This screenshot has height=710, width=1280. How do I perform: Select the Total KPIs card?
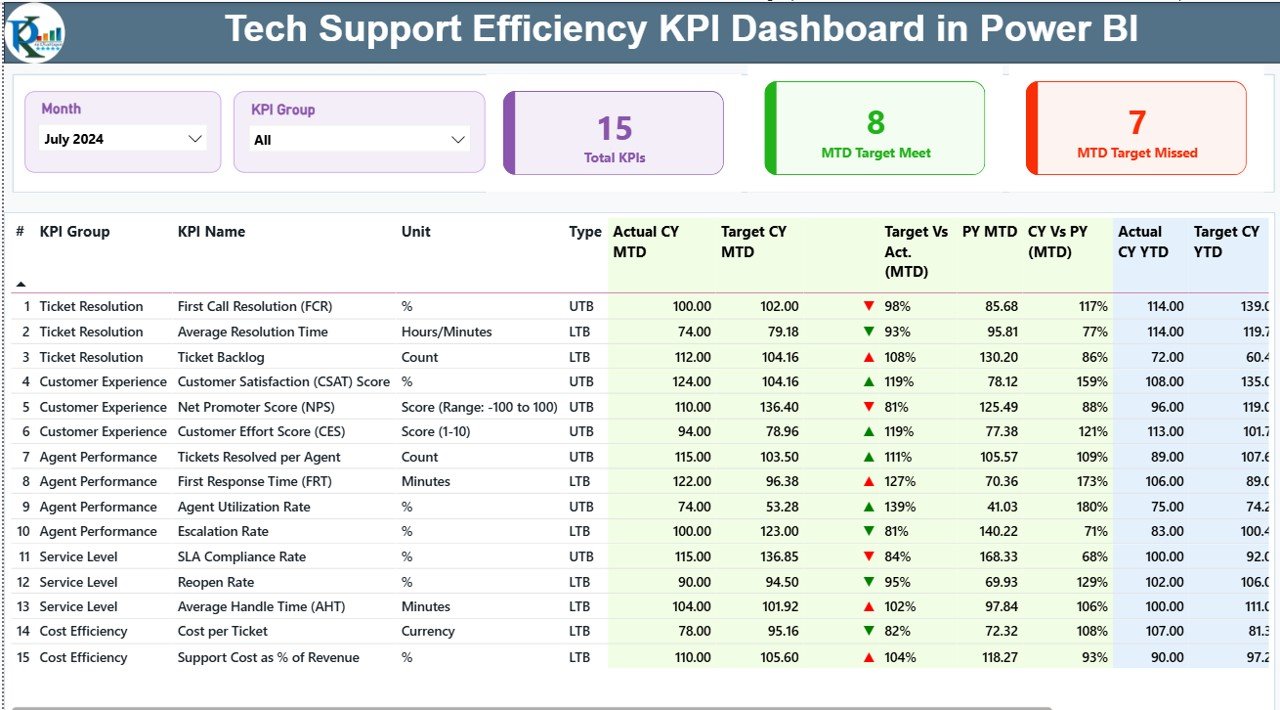[613, 131]
